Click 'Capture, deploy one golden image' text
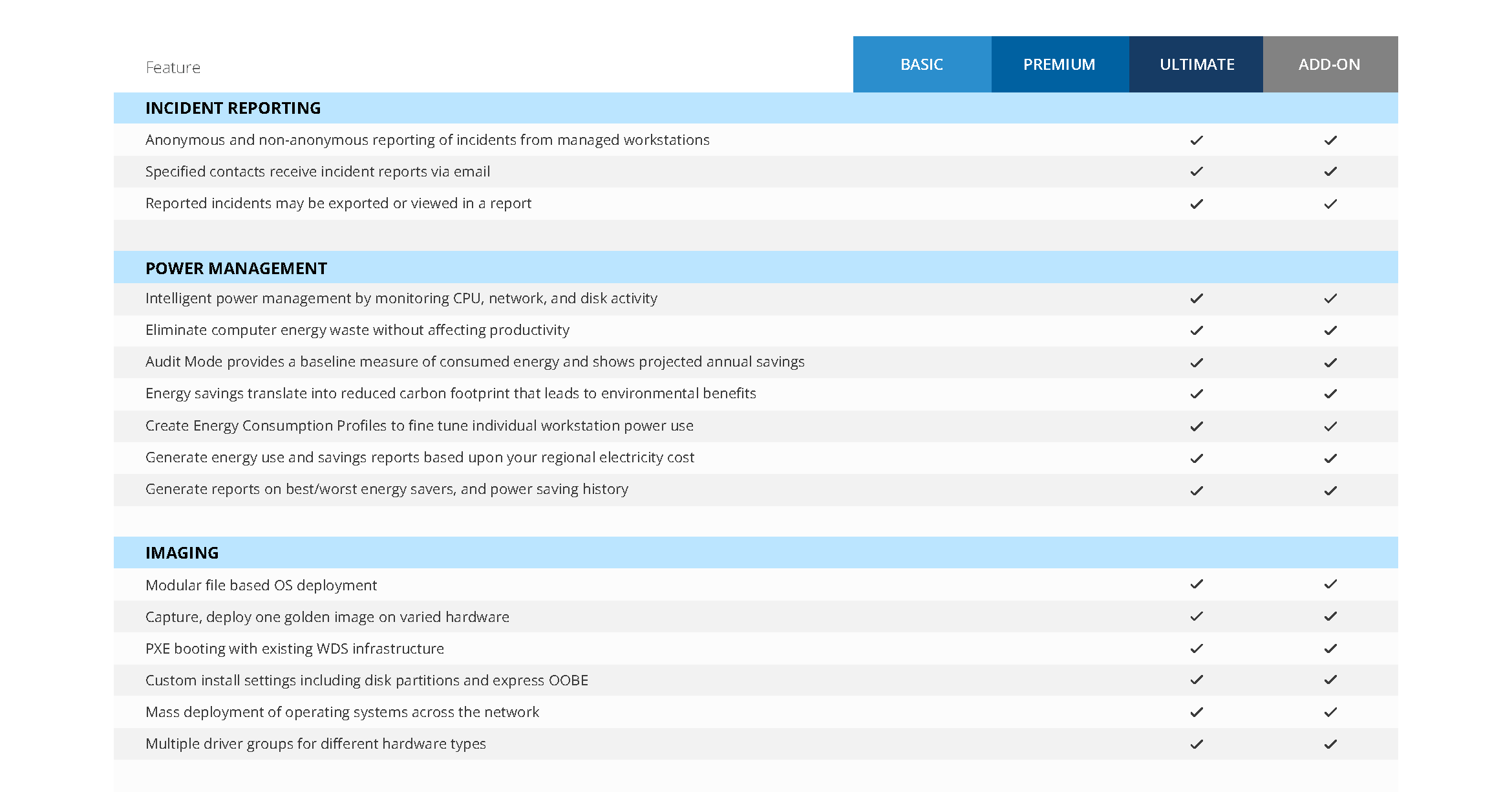The height and width of the screenshot is (803, 1512). click(x=327, y=617)
